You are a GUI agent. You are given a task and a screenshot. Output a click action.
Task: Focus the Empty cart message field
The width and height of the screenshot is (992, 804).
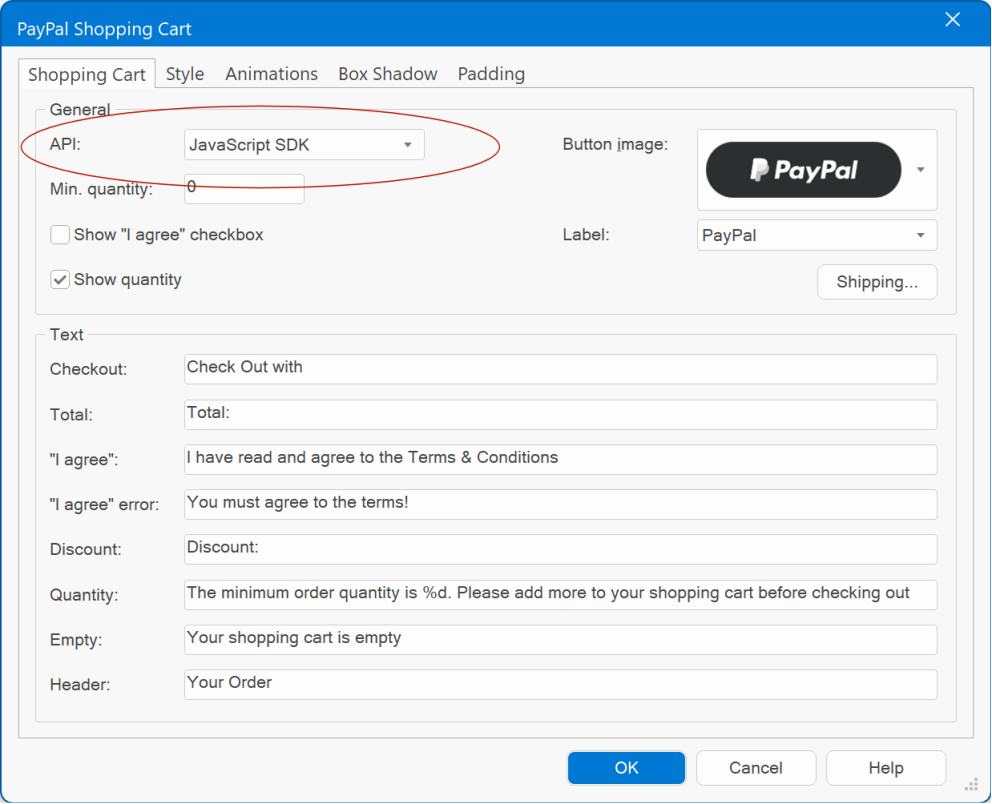(561, 640)
